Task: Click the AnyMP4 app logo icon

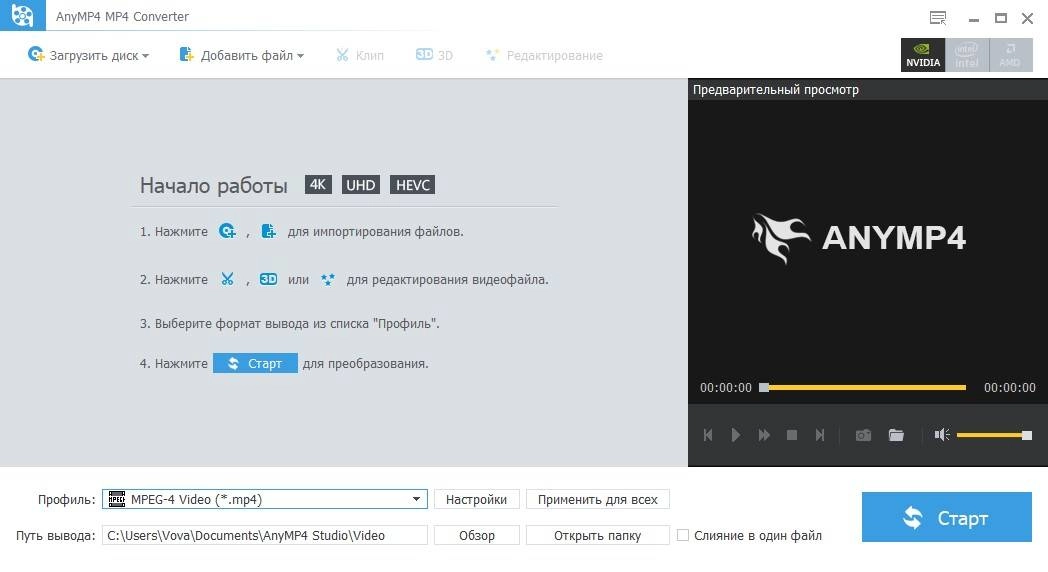Action: [x=23, y=15]
